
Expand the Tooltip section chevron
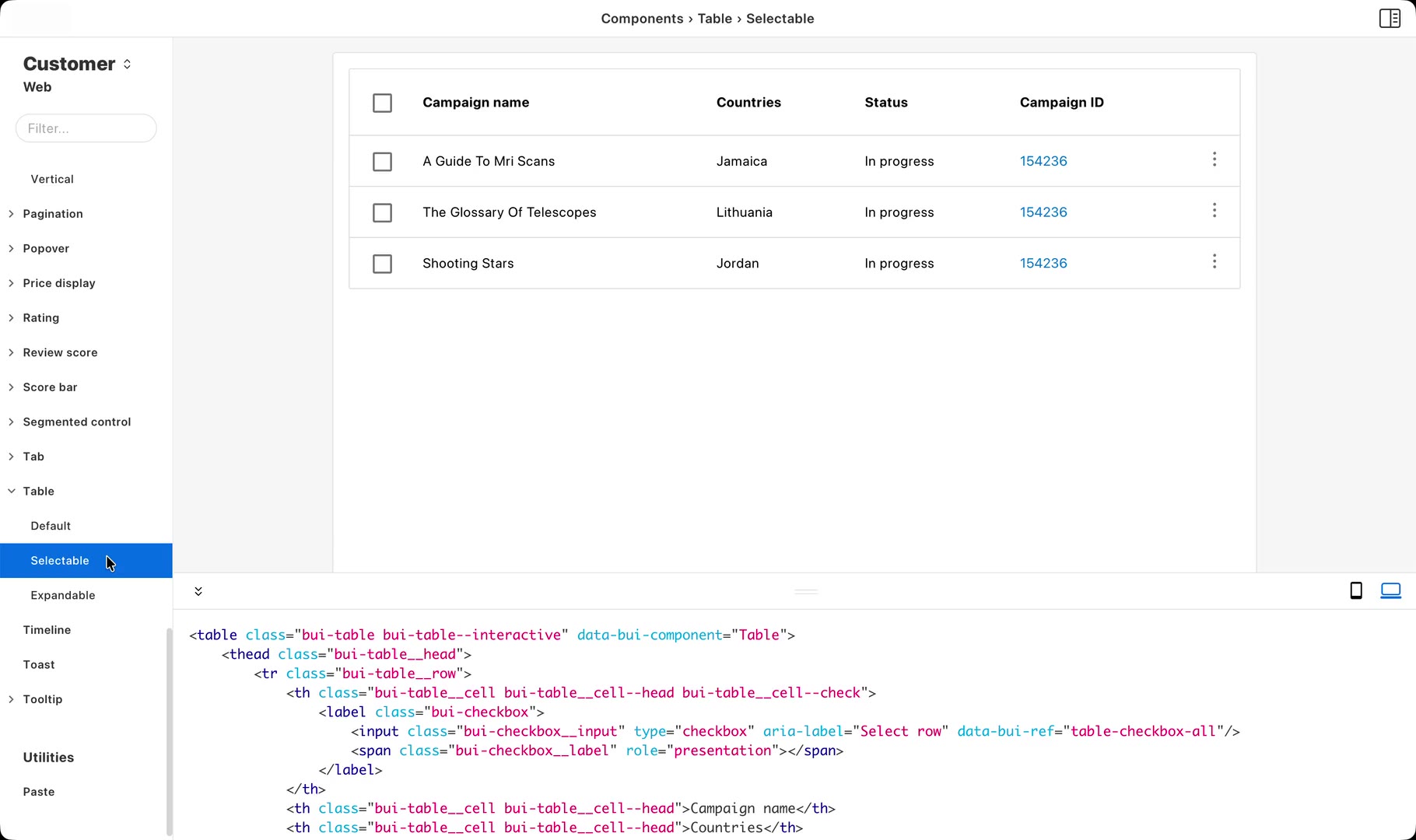(11, 699)
